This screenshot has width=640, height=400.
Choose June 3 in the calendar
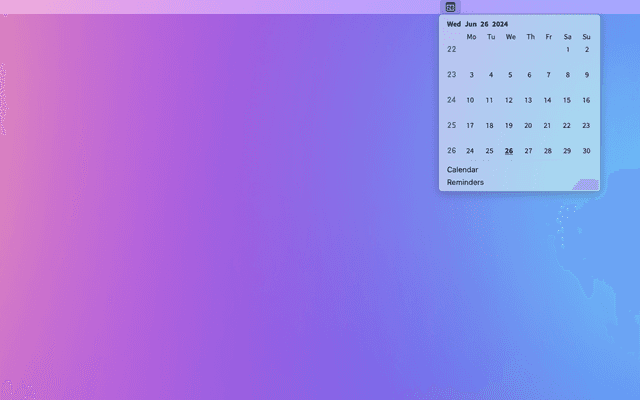471,75
